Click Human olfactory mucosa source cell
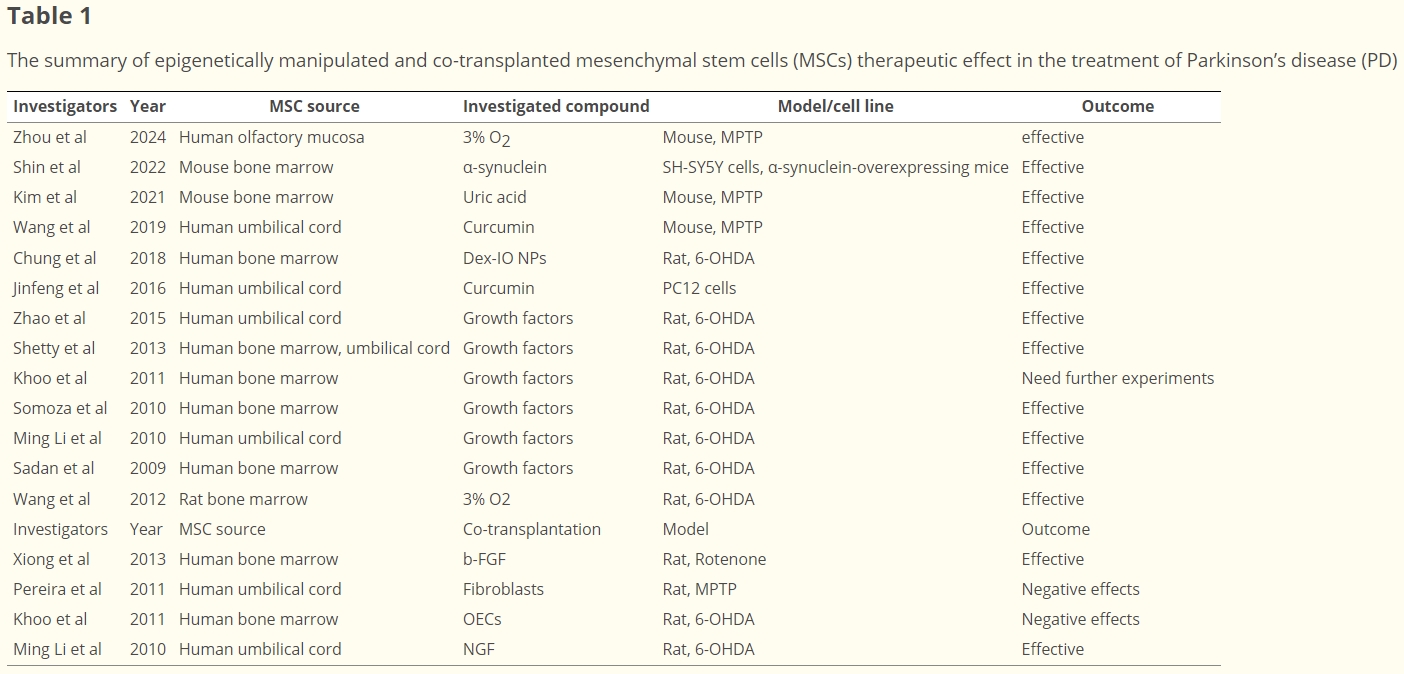This screenshot has width=1404, height=674. click(271, 137)
